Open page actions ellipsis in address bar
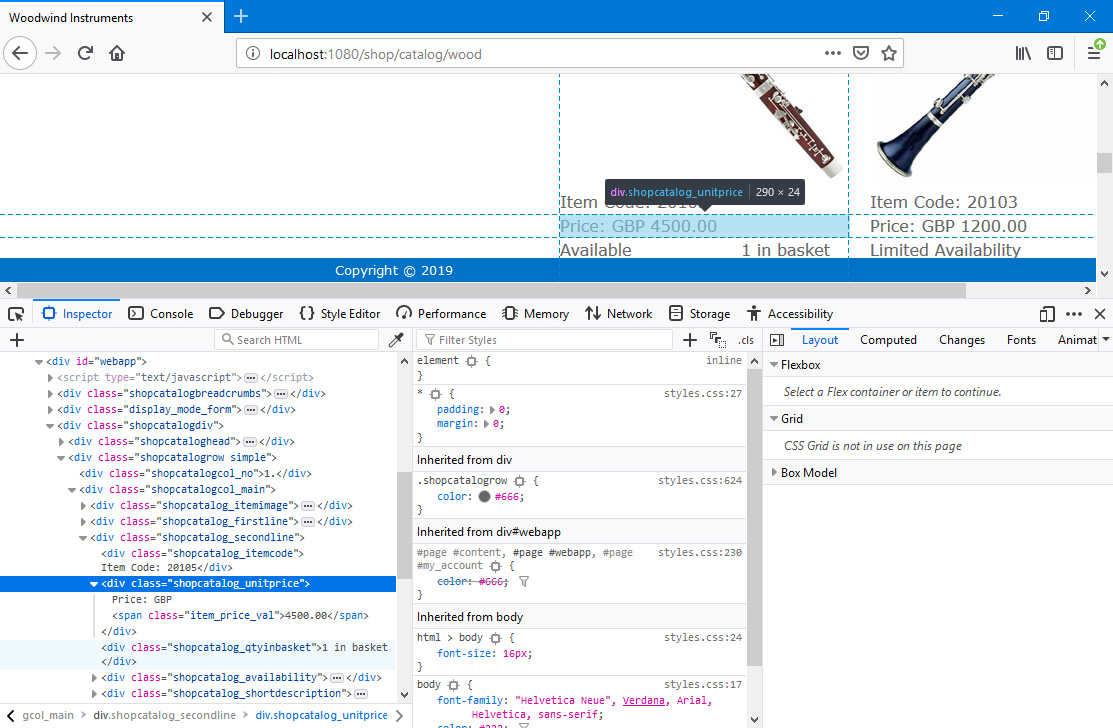1113x728 pixels. pos(833,53)
